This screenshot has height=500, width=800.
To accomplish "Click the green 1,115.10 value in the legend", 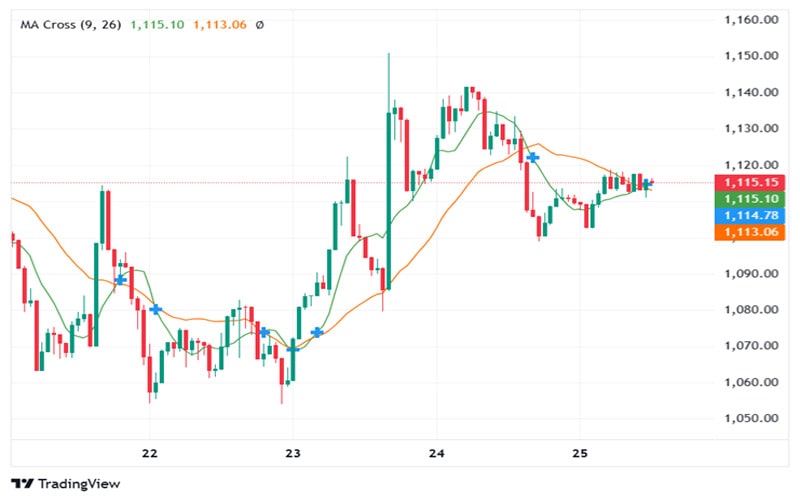I will tap(156, 25).
